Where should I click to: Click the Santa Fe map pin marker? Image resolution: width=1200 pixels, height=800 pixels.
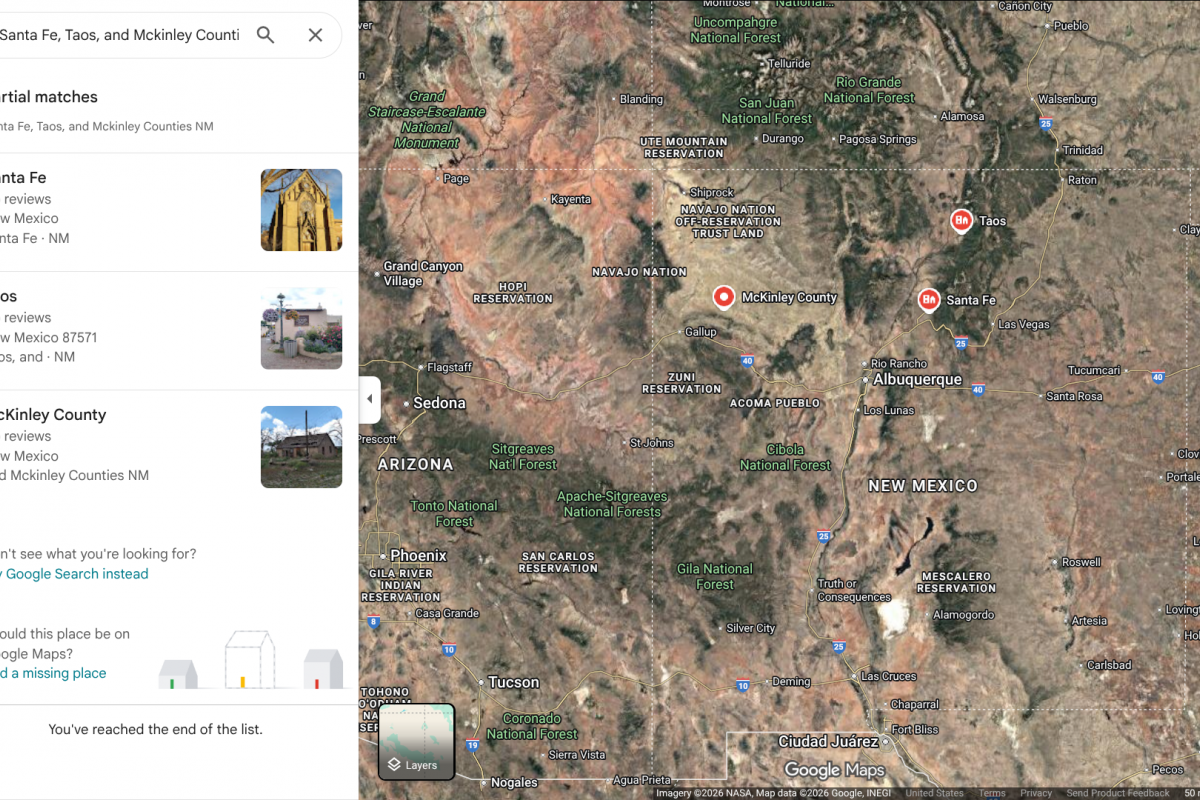pos(928,299)
